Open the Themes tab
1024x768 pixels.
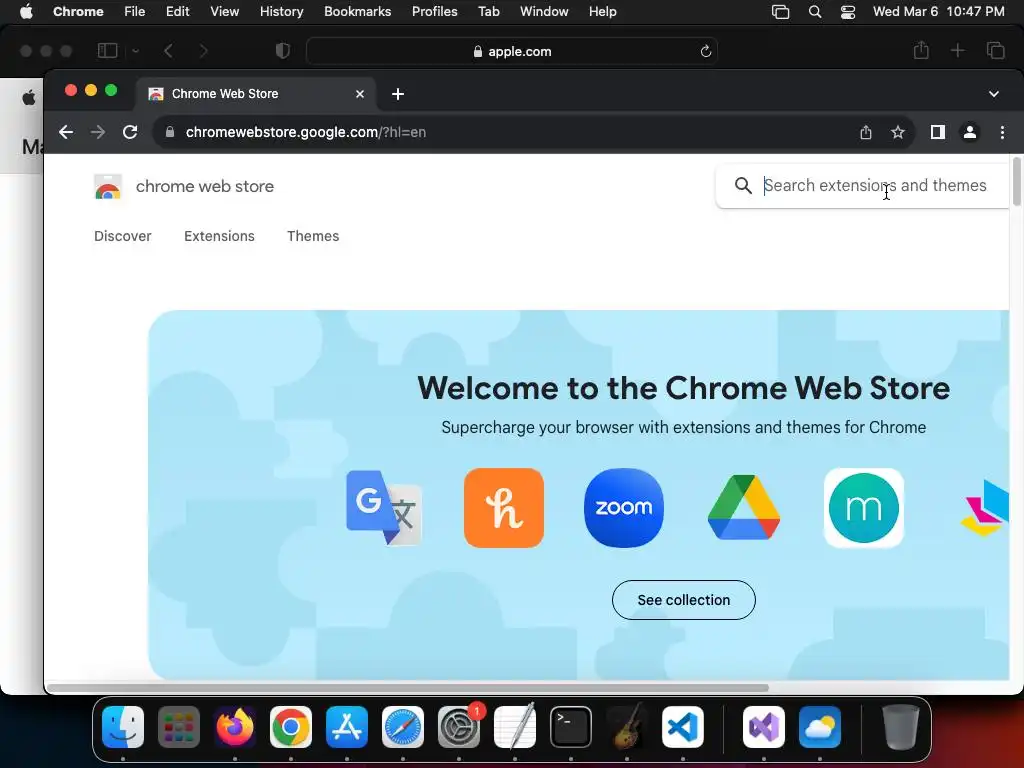pos(313,236)
